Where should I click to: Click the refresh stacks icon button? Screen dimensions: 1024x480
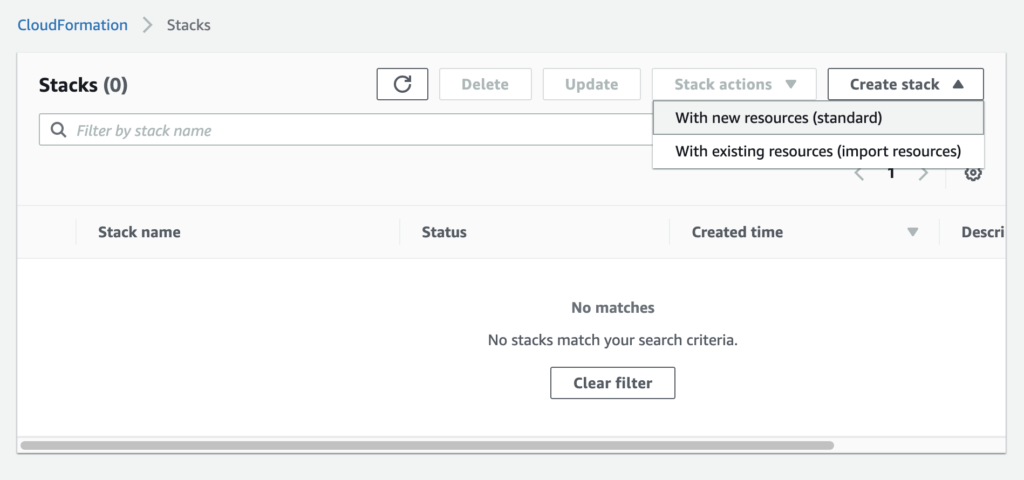point(402,84)
